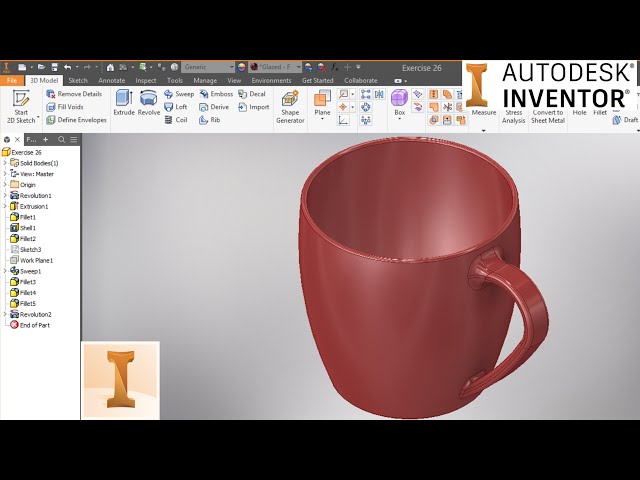Select the Draft tool
This screenshot has width=640, height=480.
tap(625, 120)
